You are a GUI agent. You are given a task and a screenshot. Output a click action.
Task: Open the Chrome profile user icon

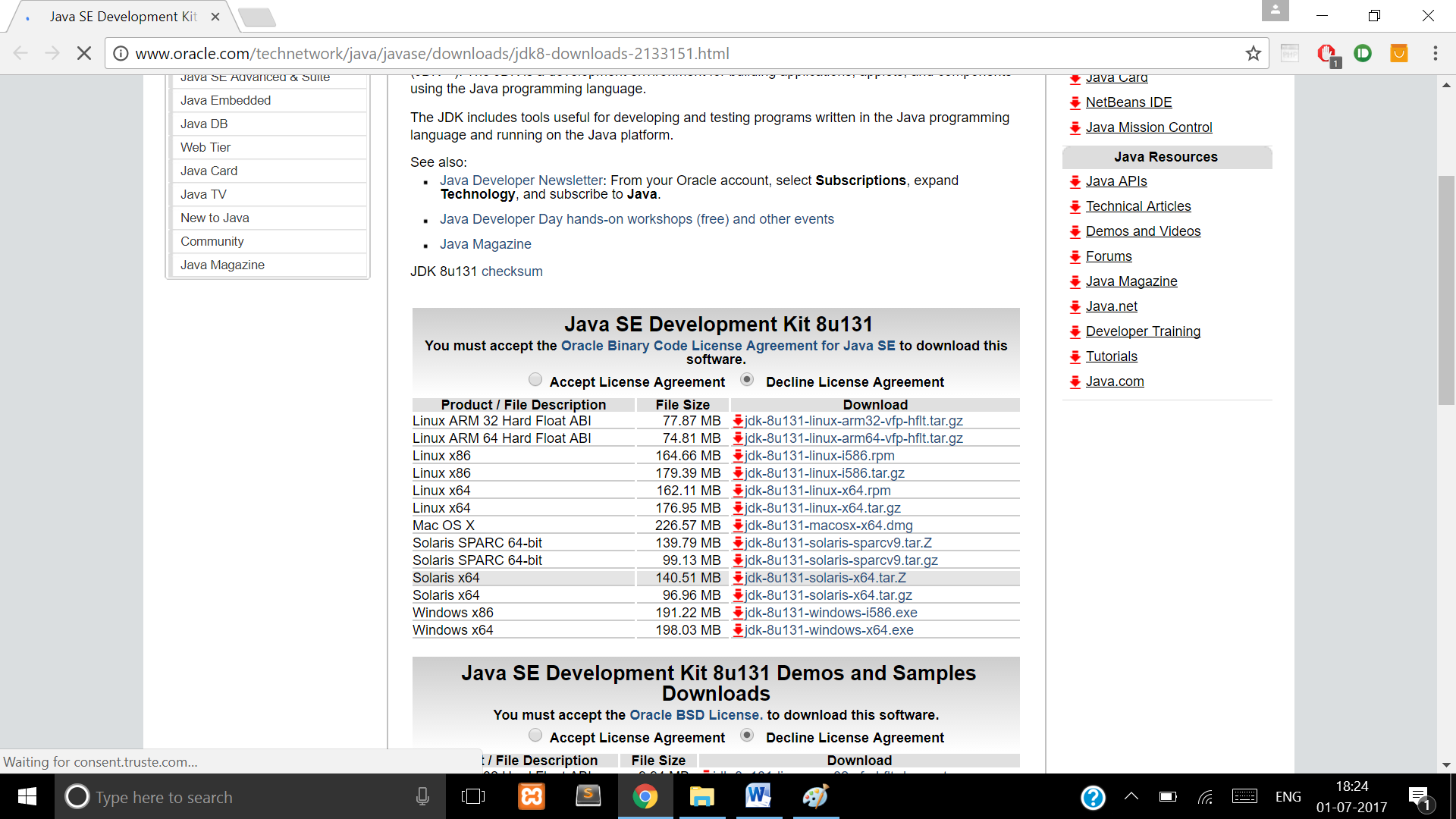1276,11
